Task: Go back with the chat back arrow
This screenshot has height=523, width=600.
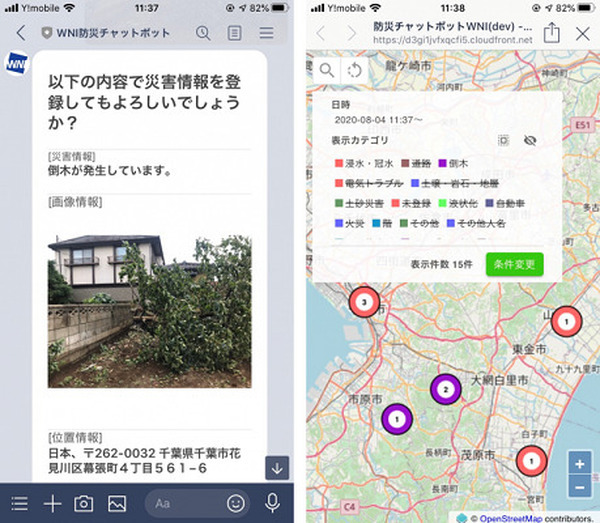Action: (21, 33)
